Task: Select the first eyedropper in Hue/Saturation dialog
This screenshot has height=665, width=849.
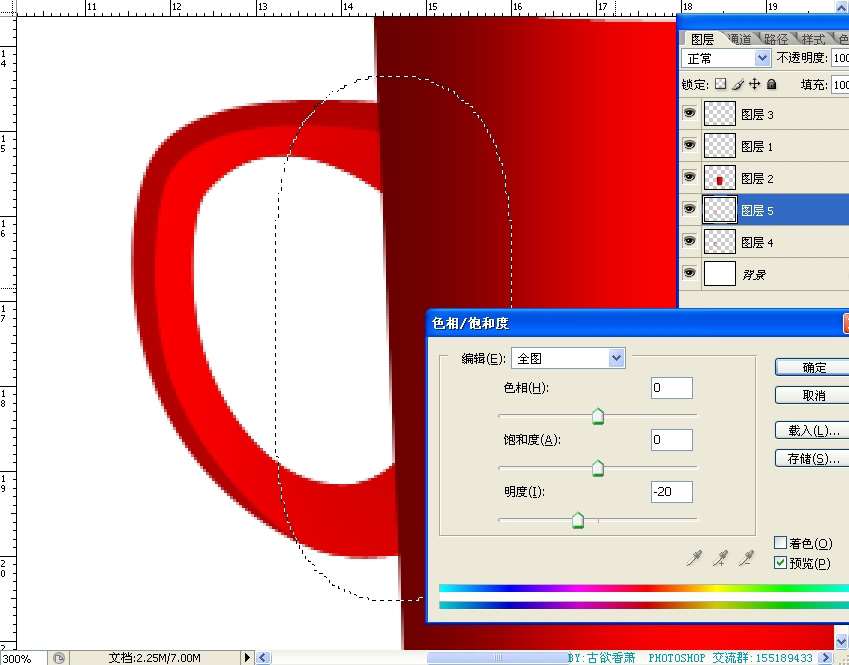Action: (694, 558)
